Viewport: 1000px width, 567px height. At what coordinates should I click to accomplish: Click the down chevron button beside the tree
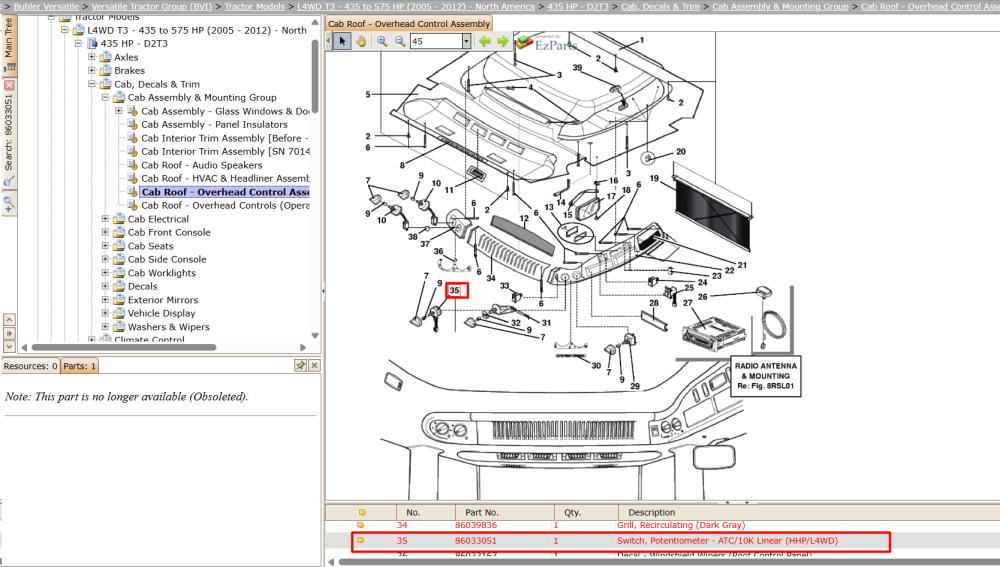[9, 346]
